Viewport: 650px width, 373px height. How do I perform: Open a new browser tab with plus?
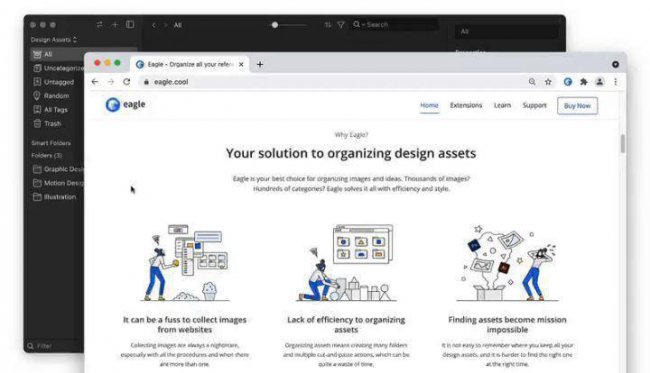click(260, 64)
